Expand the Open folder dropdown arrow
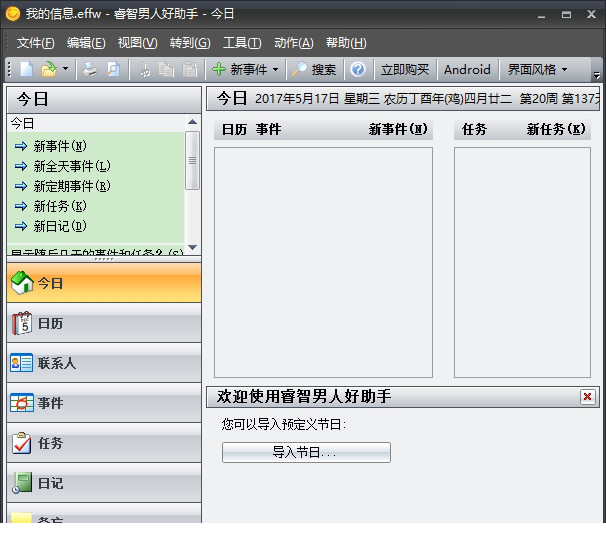 coord(65,69)
